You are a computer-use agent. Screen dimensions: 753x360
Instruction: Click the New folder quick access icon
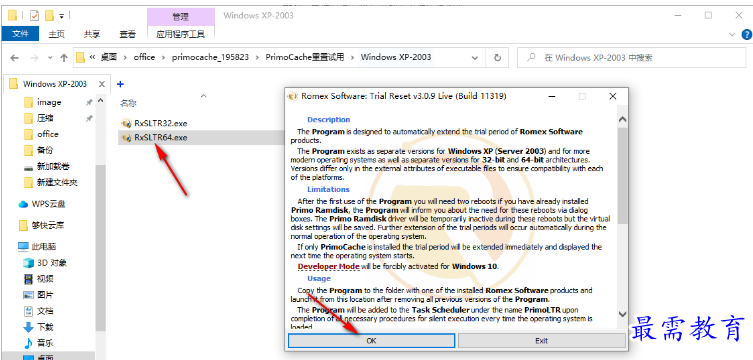coord(49,16)
